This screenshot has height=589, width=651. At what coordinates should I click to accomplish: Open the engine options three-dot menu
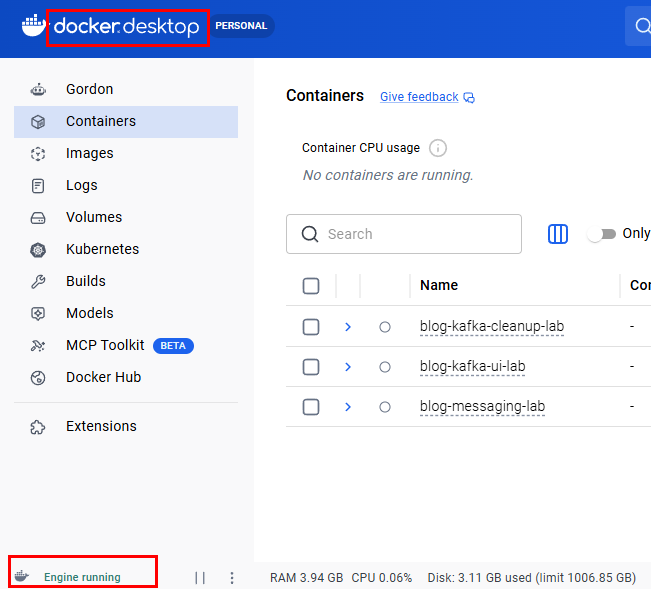point(232,577)
